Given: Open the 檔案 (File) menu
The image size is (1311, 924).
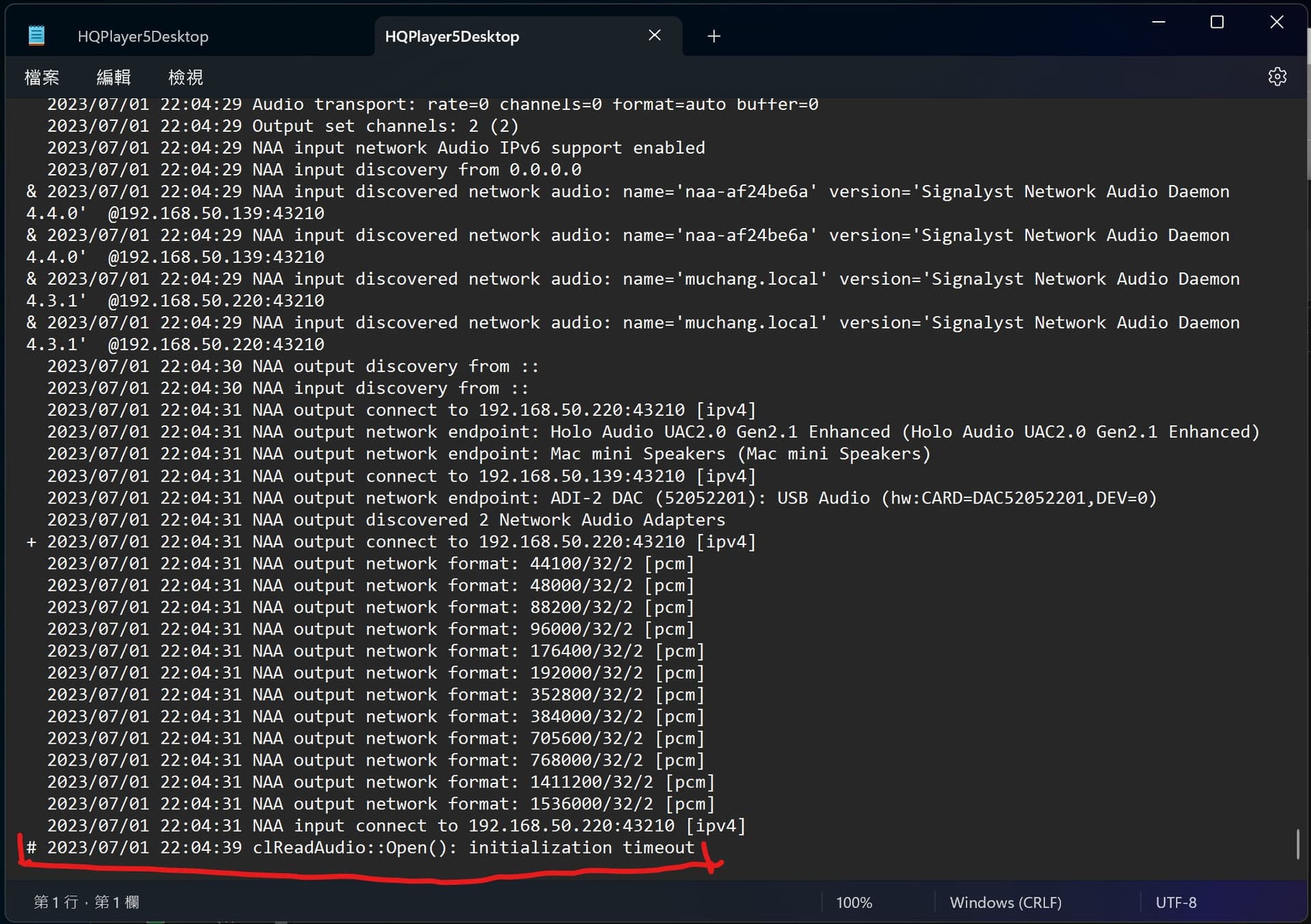Looking at the screenshot, I should pos(42,77).
